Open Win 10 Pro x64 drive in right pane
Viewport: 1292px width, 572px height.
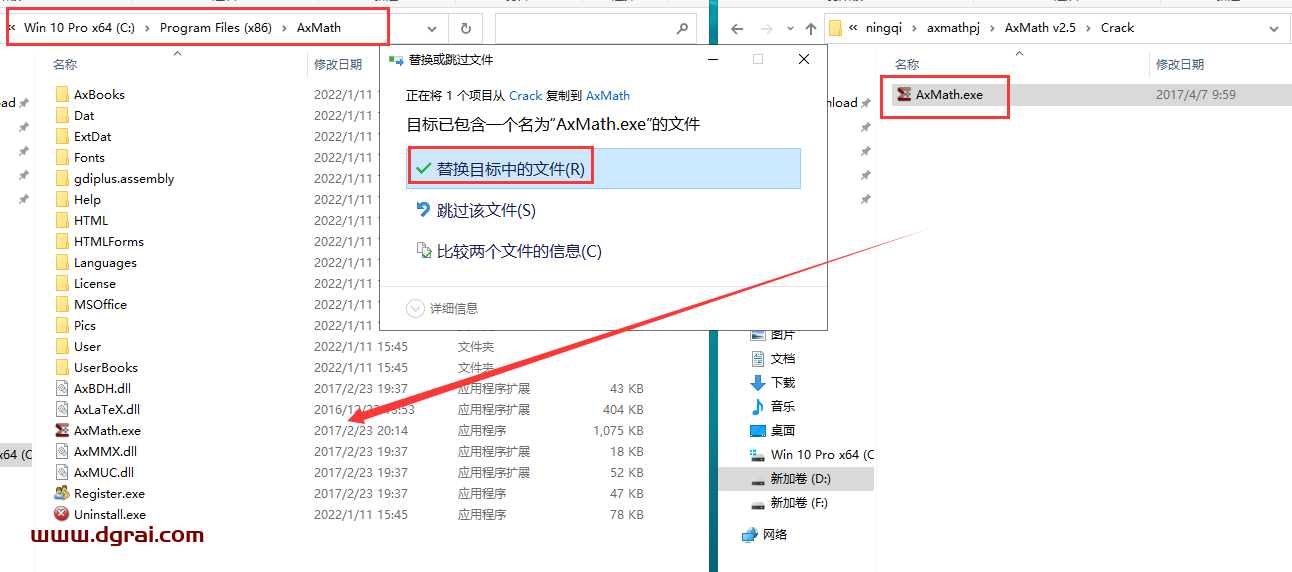[x=822, y=454]
